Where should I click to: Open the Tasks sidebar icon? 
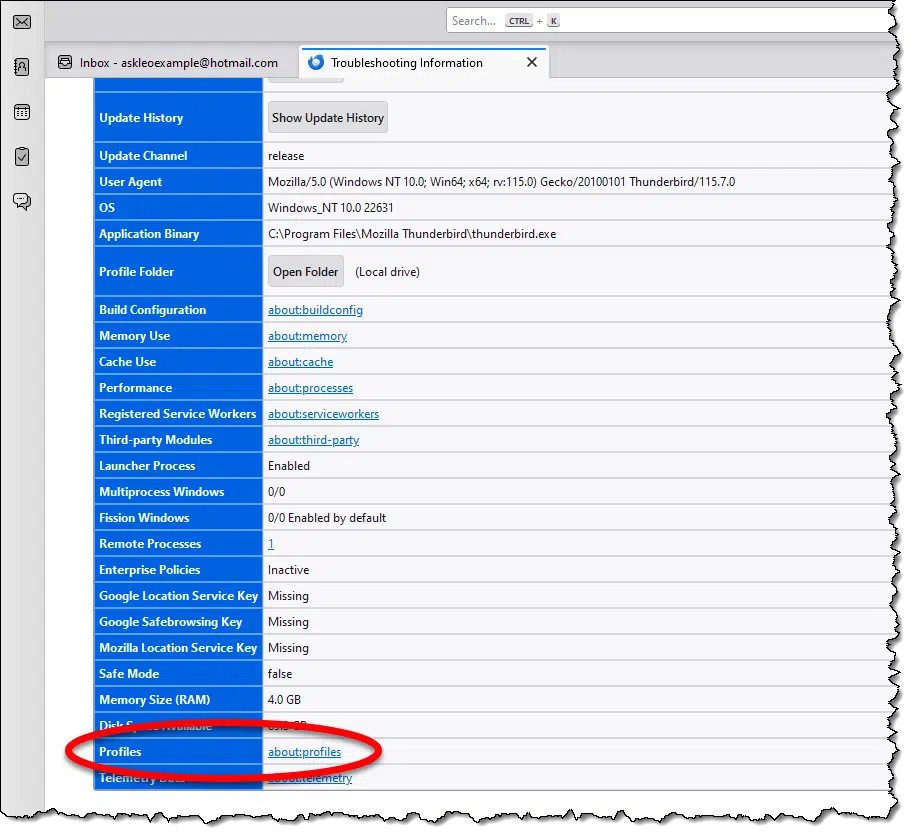point(22,157)
